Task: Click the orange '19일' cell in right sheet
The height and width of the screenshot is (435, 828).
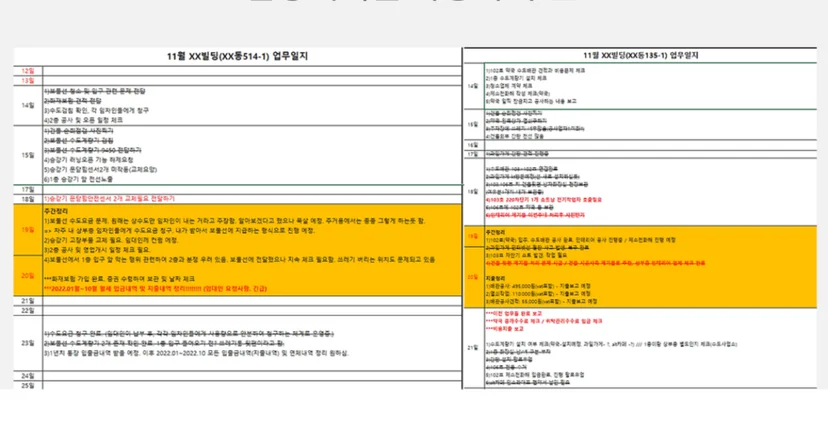Action: pyautogui.click(x=473, y=237)
